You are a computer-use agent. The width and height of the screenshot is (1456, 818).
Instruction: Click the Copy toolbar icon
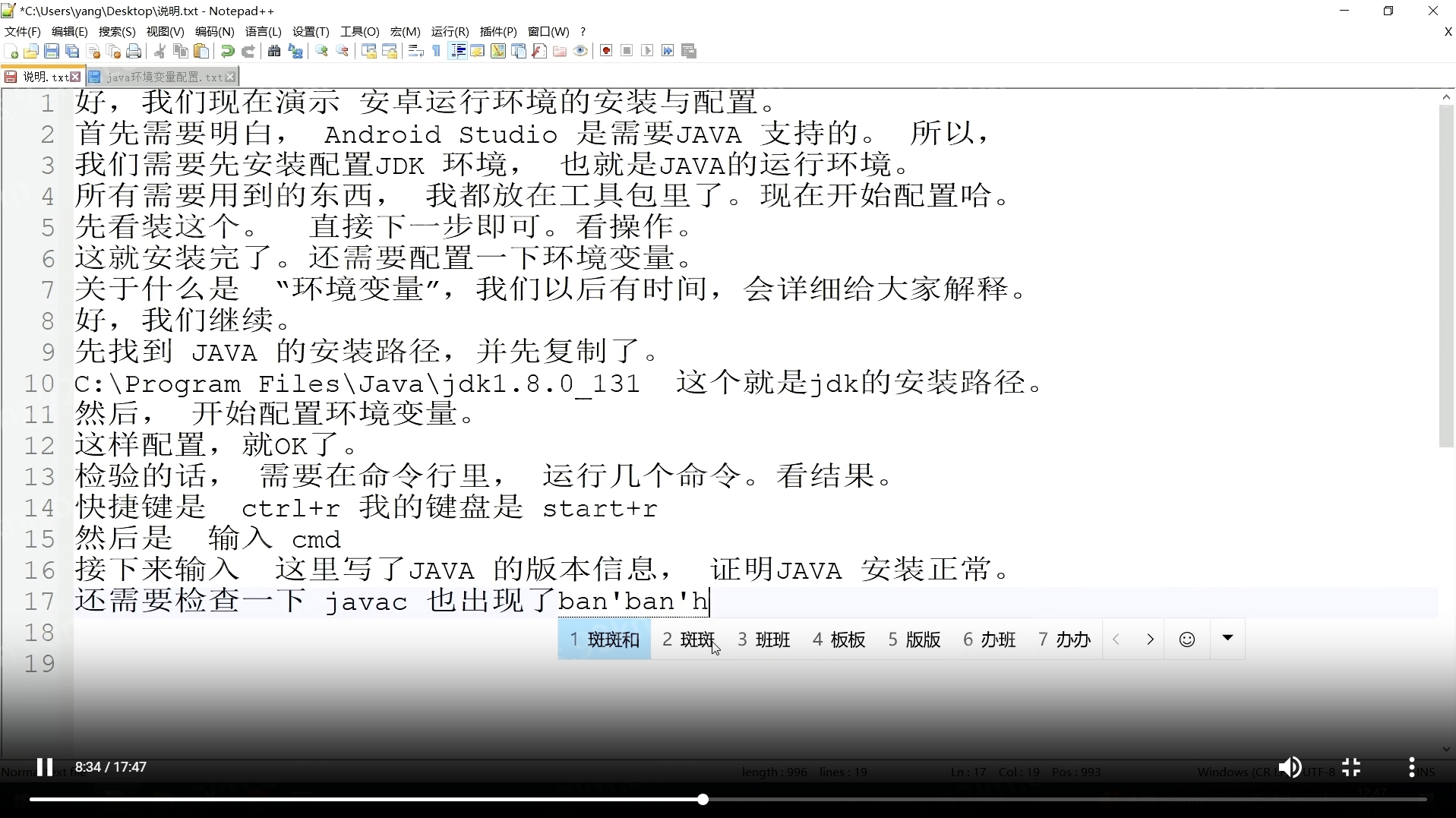181,51
